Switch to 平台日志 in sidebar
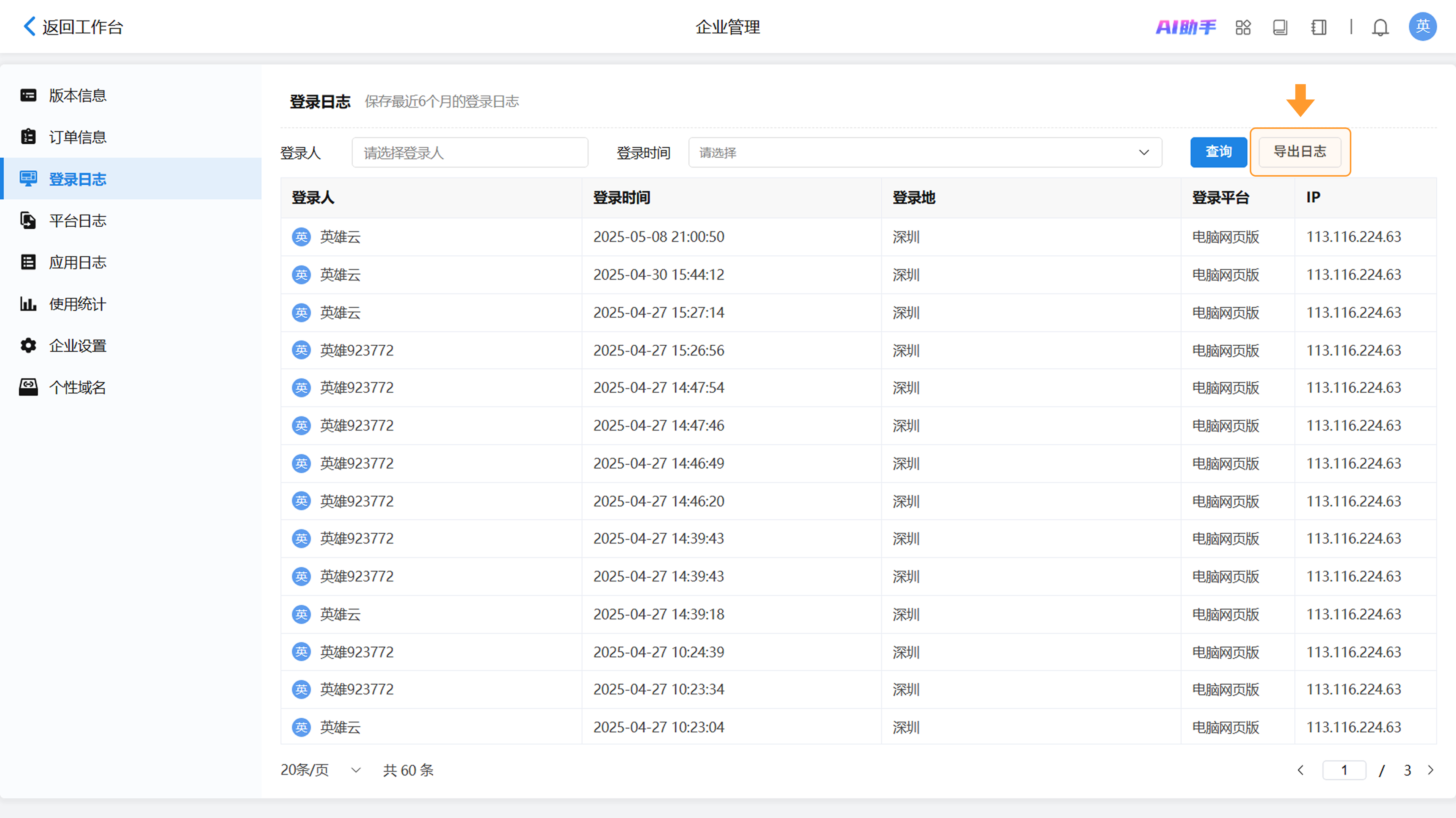1456x818 pixels. 77,220
